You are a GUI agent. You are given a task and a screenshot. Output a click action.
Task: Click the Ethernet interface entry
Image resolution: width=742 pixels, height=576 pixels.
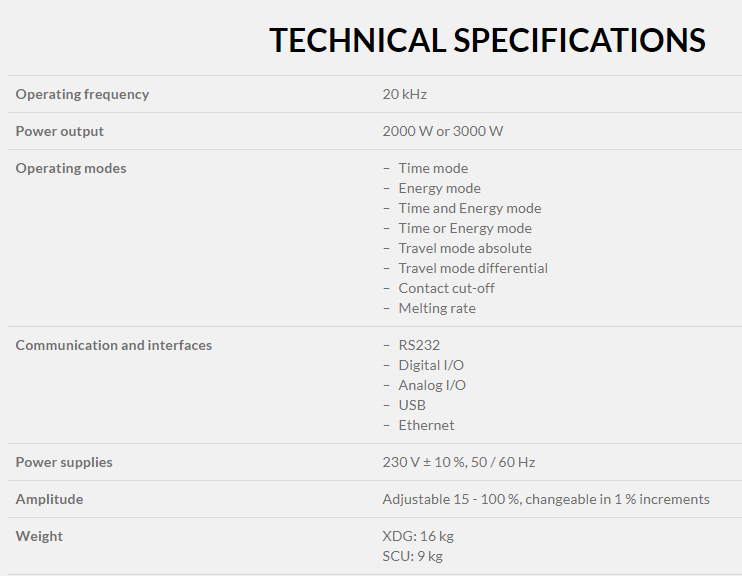[426, 425]
